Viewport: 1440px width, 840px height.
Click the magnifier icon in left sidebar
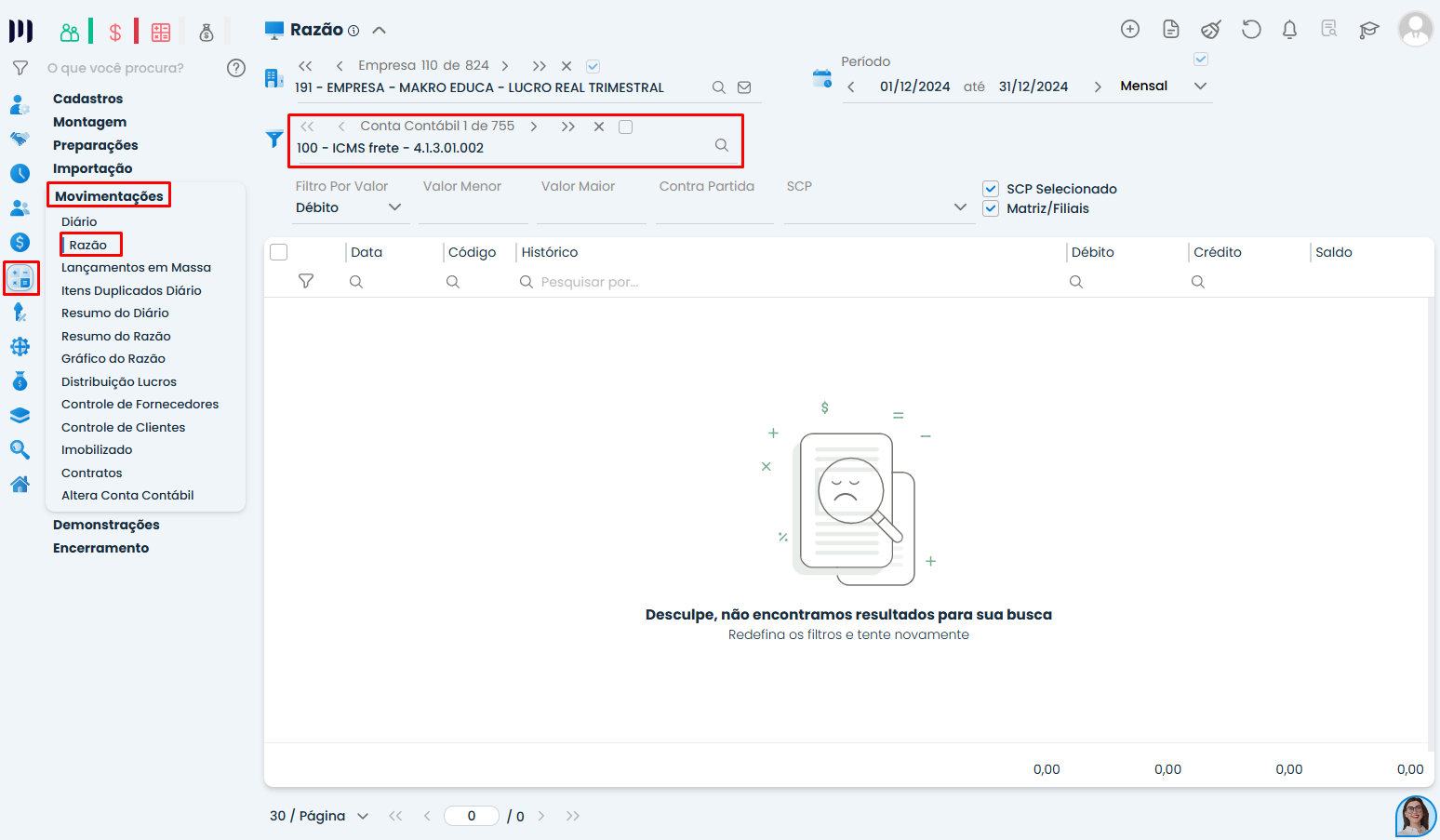(20, 450)
